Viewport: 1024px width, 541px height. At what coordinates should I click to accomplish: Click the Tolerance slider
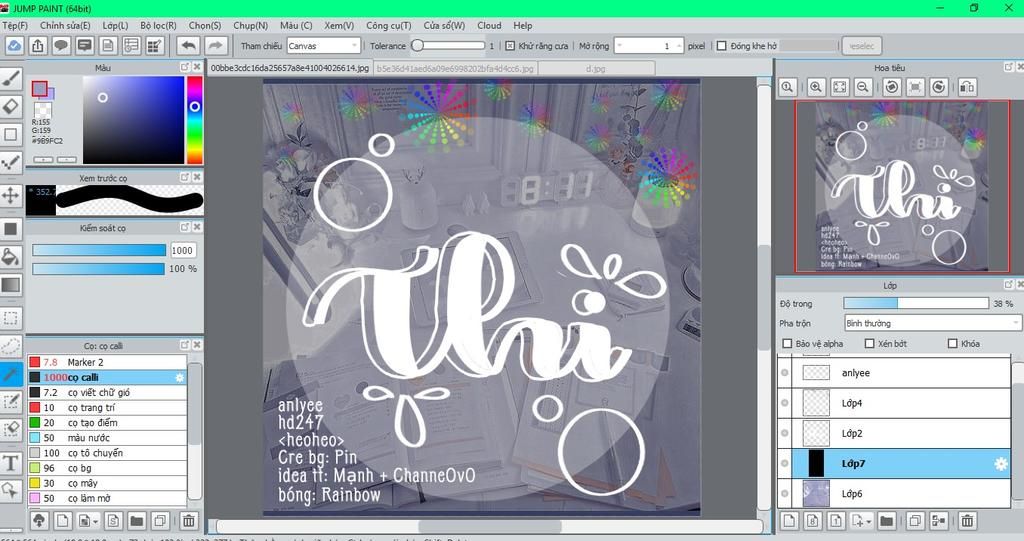pos(449,46)
